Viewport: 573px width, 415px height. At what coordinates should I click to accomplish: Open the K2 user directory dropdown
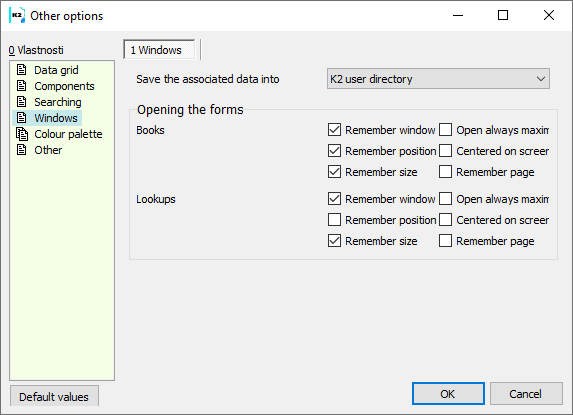(x=438, y=79)
